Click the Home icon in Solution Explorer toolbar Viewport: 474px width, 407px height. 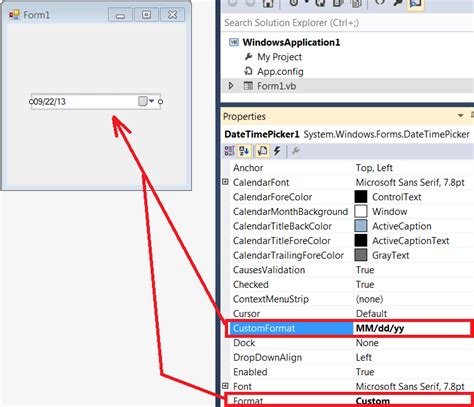click(x=268, y=3)
